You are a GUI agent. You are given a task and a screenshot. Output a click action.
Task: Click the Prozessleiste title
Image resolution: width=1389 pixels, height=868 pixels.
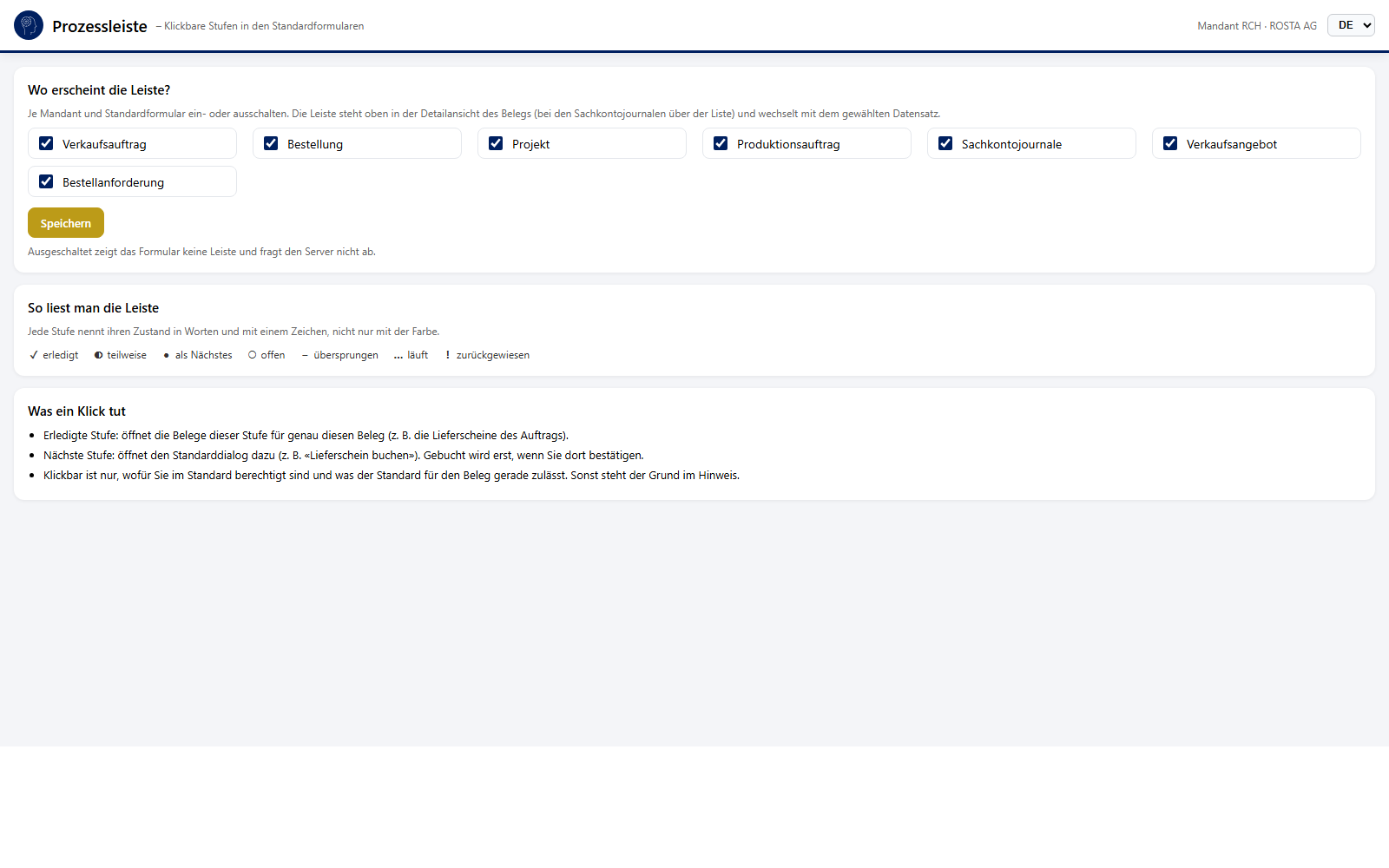tap(100, 26)
